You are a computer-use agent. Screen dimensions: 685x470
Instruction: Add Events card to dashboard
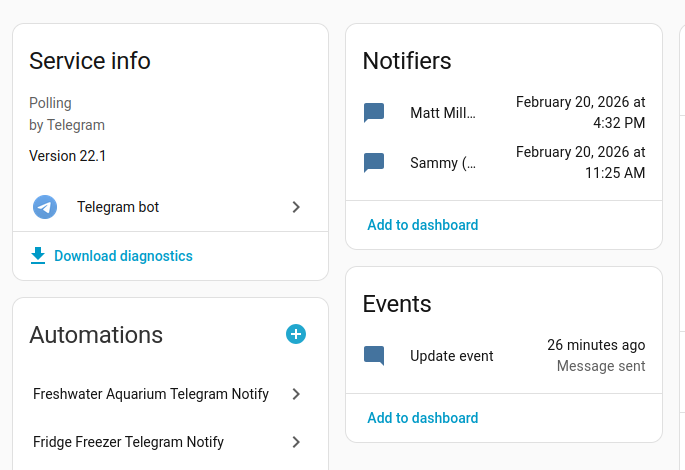pyautogui.click(x=422, y=418)
